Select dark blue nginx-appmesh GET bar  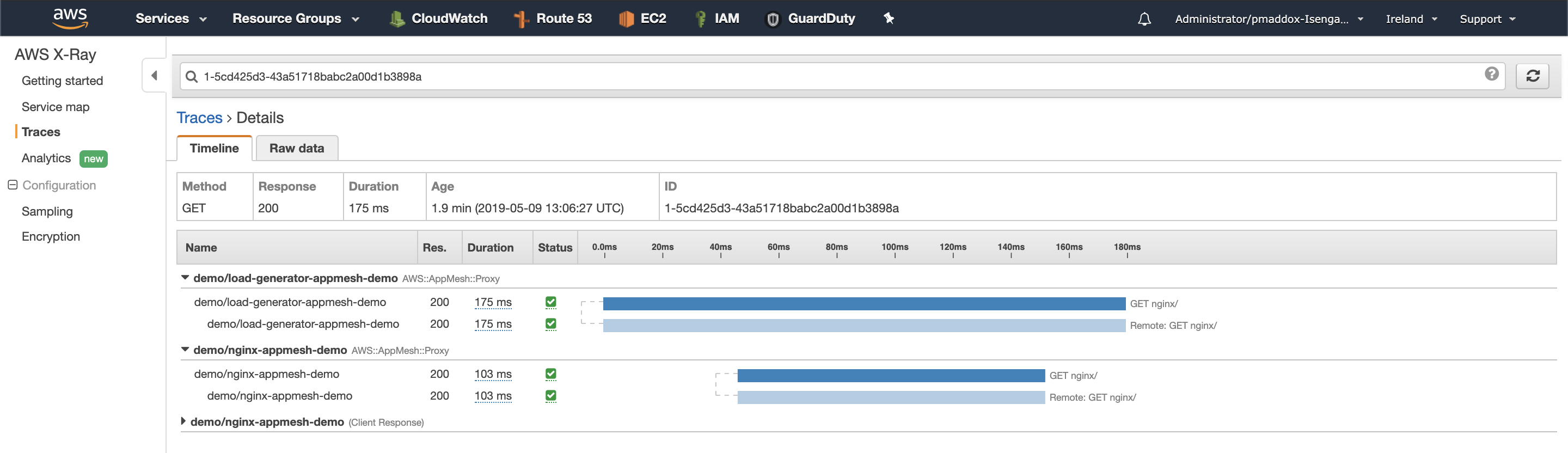(x=891, y=376)
